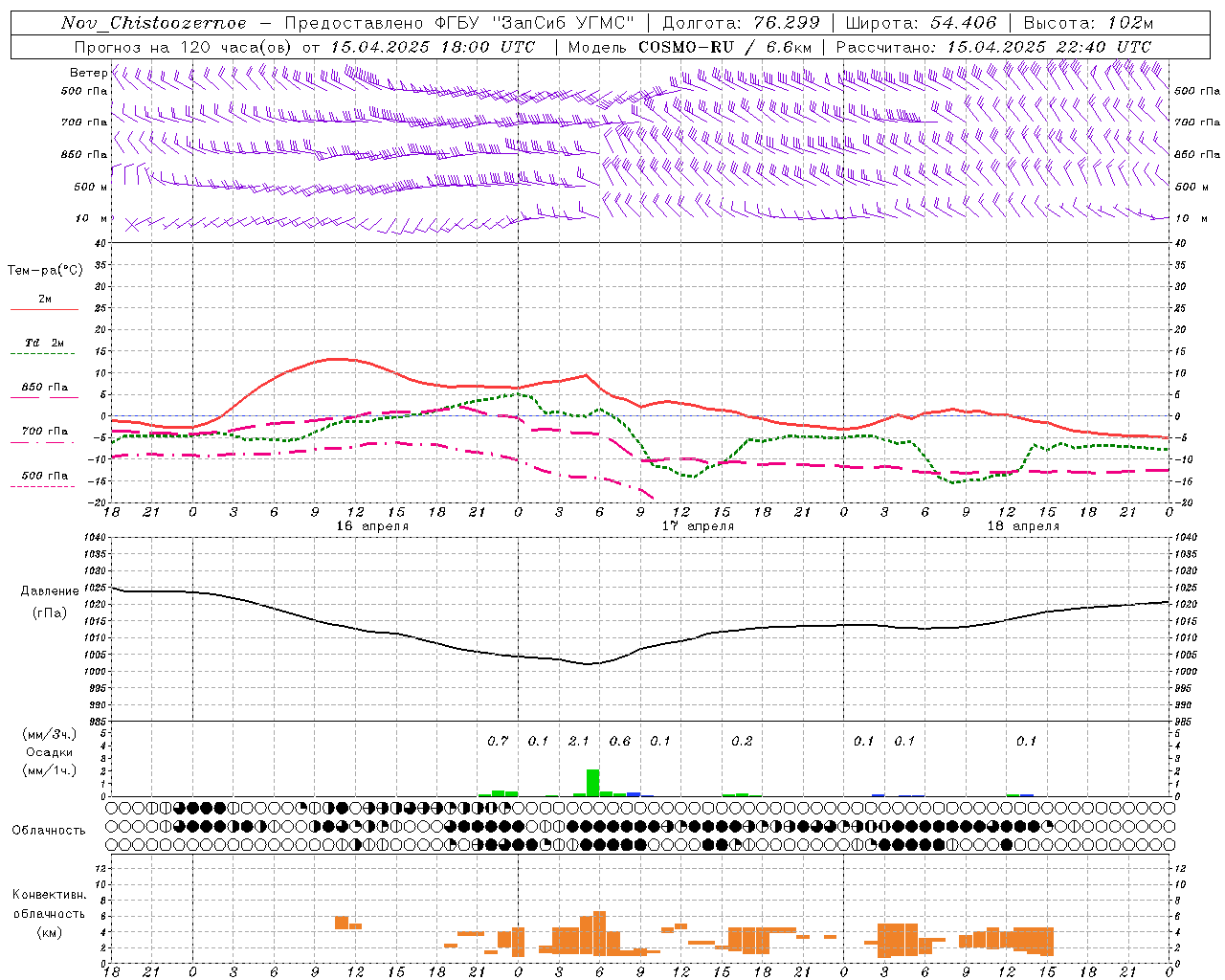Click the 18 апреля date label
1225x980 pixels.
(1023, 526)
